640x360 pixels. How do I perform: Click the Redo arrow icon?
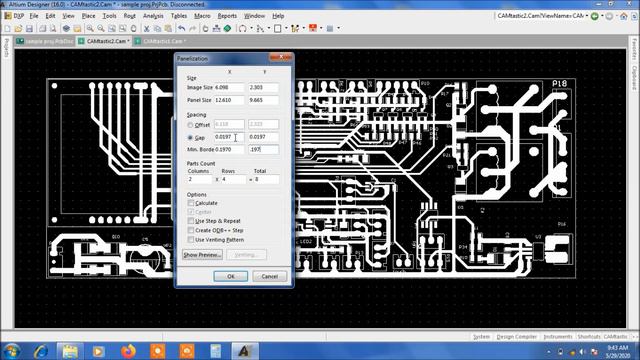coord(193,29)
